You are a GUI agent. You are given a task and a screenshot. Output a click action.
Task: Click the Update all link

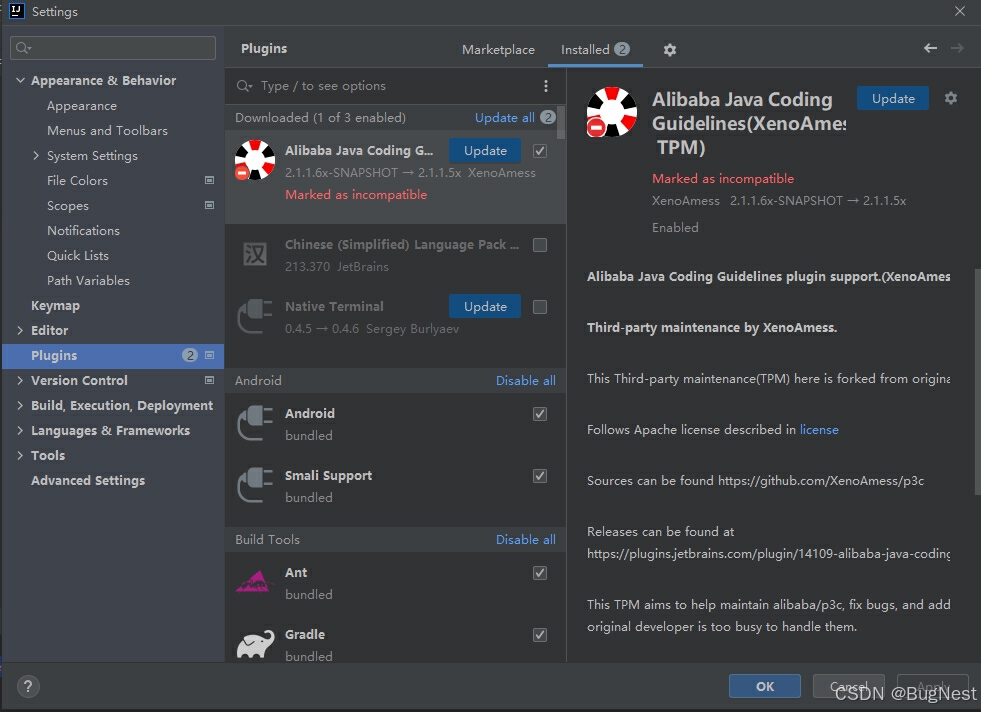click(504, 118)
